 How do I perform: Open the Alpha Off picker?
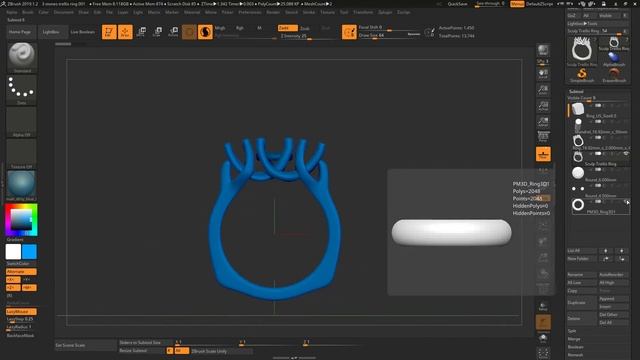(x=21, y=122)
